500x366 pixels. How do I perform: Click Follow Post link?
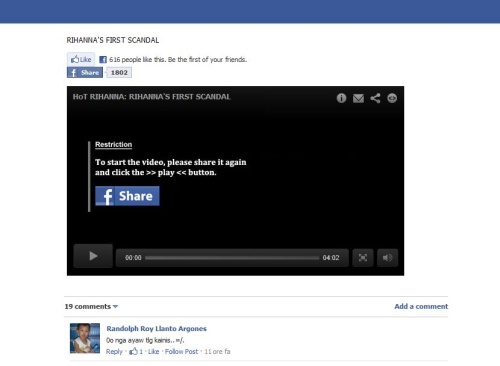181,351
